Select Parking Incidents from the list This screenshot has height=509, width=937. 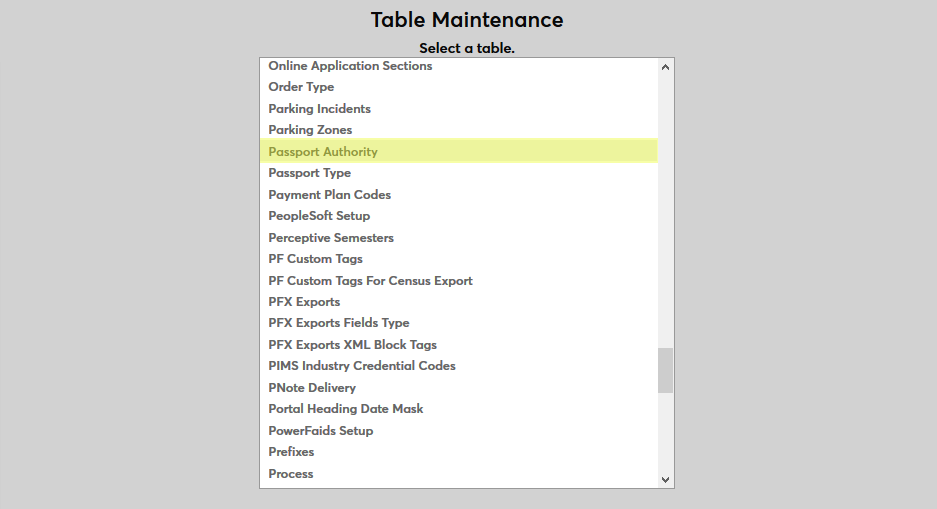point(319,109)
